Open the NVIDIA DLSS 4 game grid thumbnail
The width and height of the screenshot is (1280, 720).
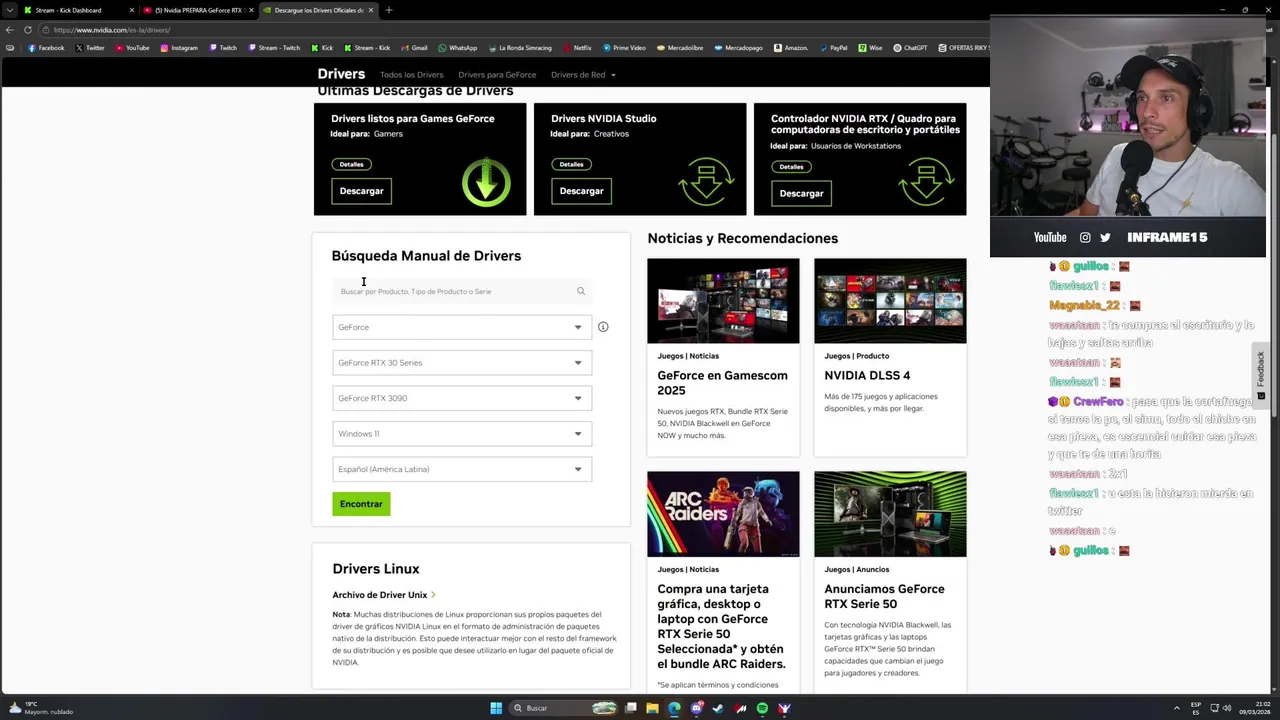890,301
